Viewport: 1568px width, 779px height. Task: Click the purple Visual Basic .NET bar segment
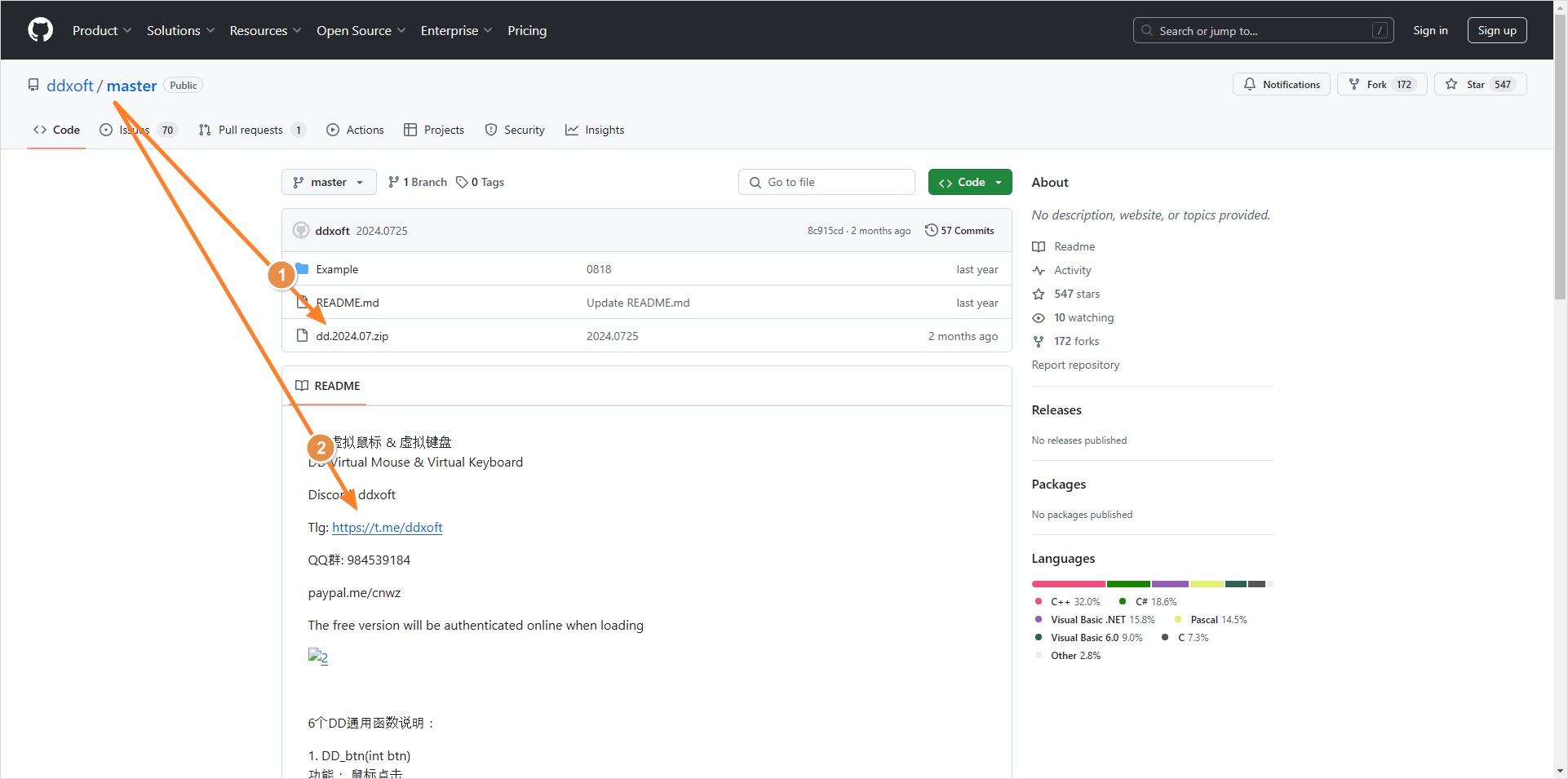click(x=1170, y=584)
